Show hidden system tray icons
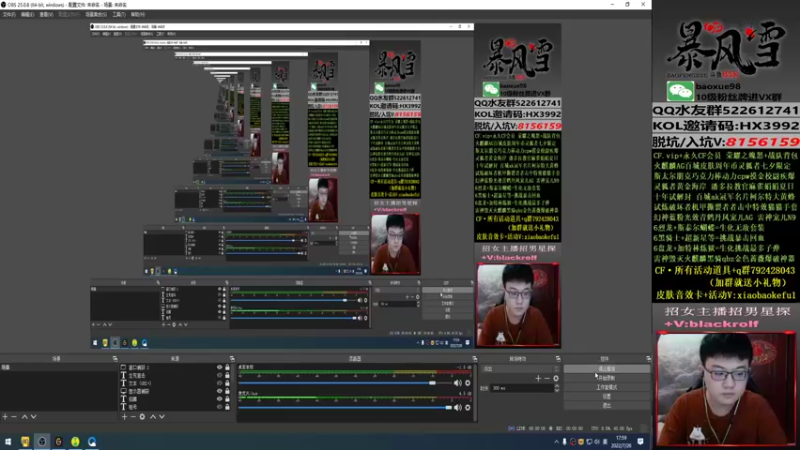Viewport: 800px width, 450px height. coord(557,442)
